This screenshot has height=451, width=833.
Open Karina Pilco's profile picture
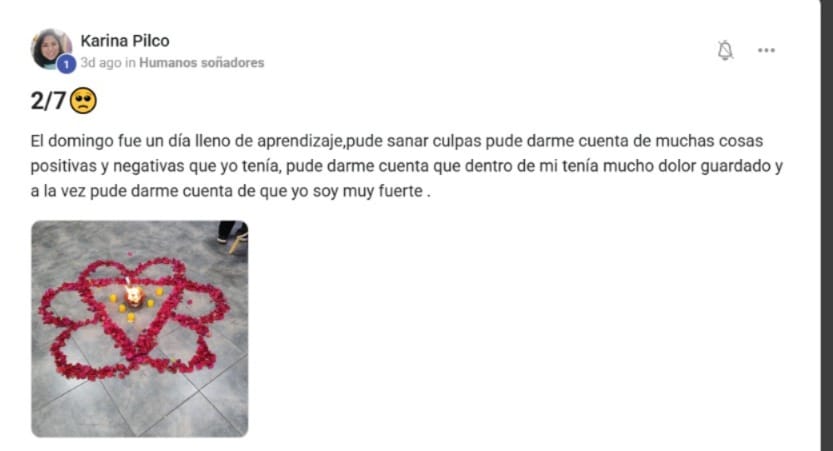(x=50, y=49)
